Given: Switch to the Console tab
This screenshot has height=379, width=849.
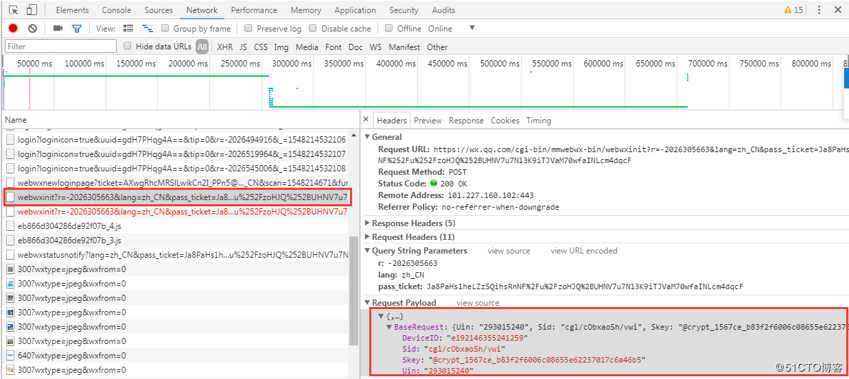Looking at the screenshot, I should point(116,10).
